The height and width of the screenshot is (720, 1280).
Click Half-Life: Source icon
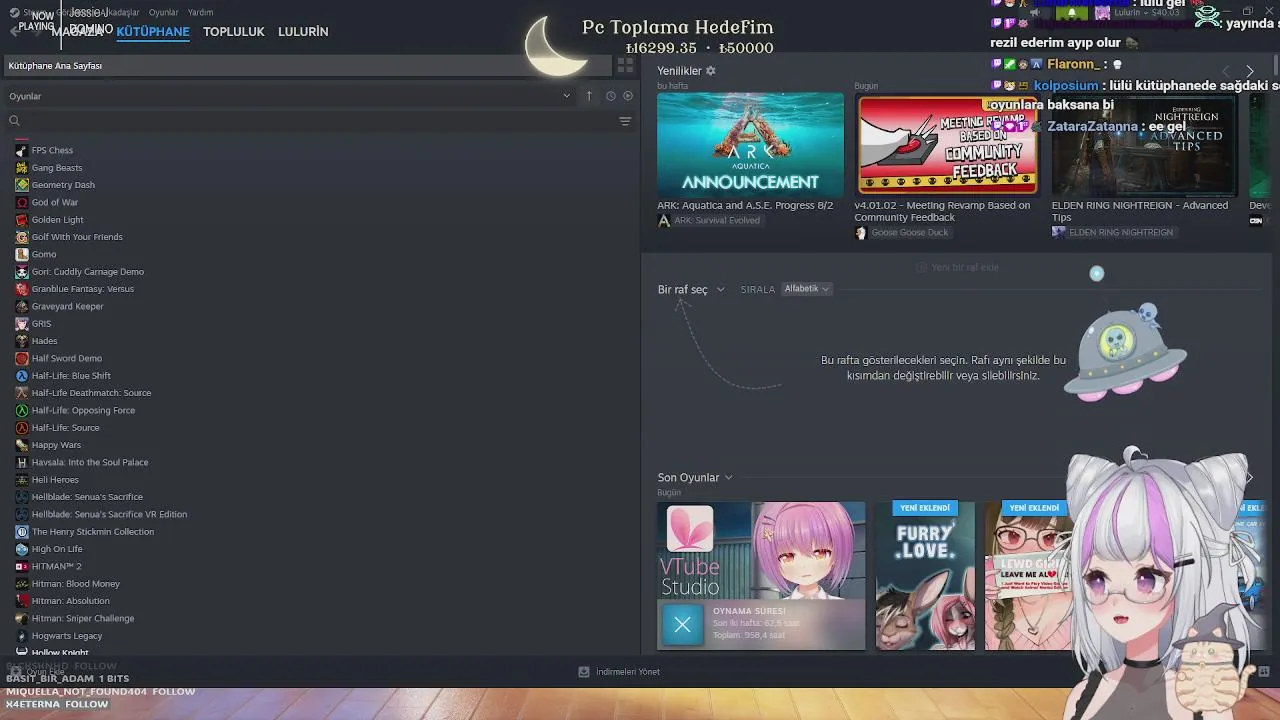pos(22,428)
